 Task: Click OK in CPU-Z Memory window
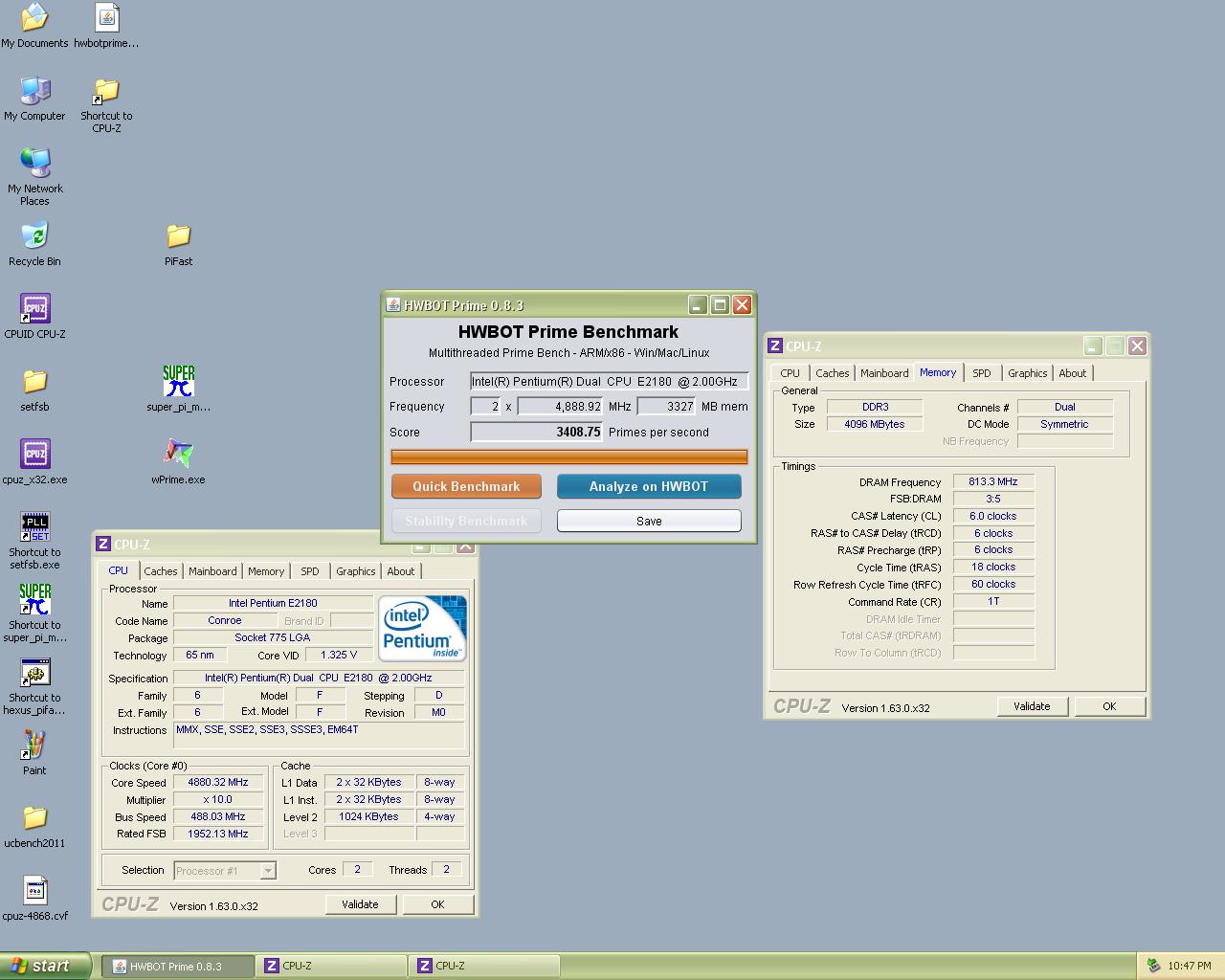[1109, 706]
